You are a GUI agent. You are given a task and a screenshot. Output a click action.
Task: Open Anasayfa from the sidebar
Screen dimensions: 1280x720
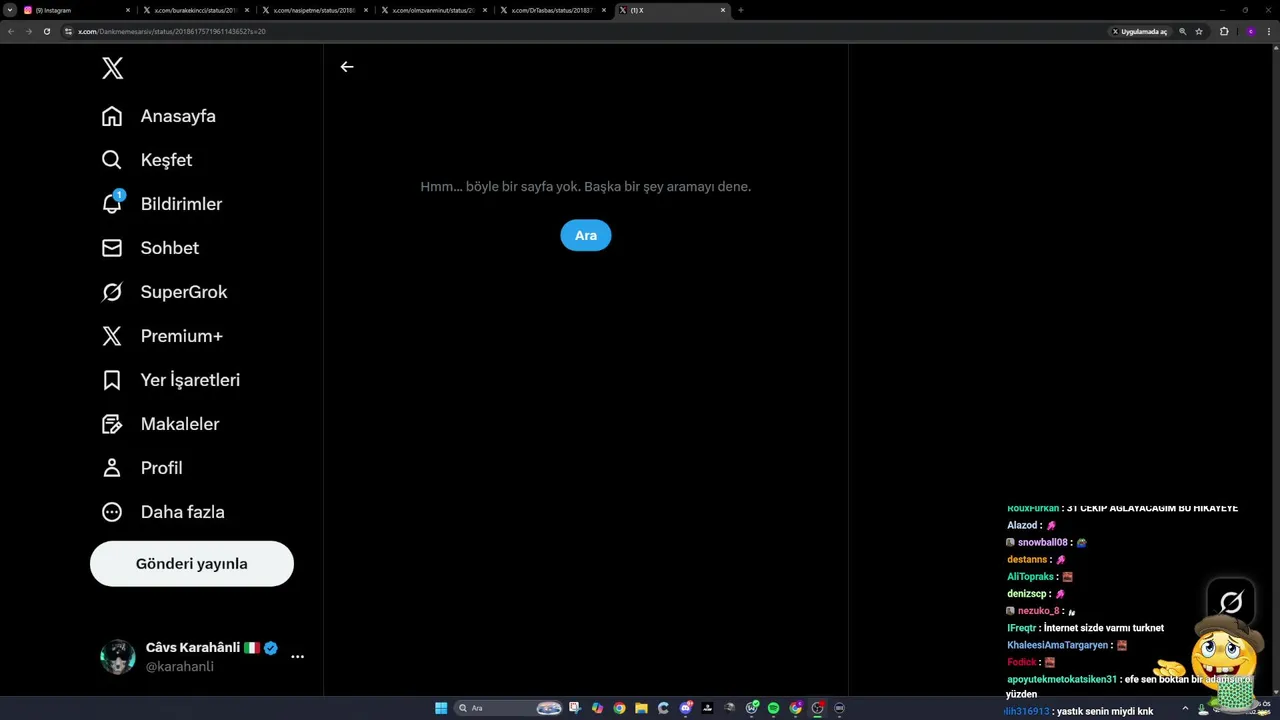(x=159, y=116)
